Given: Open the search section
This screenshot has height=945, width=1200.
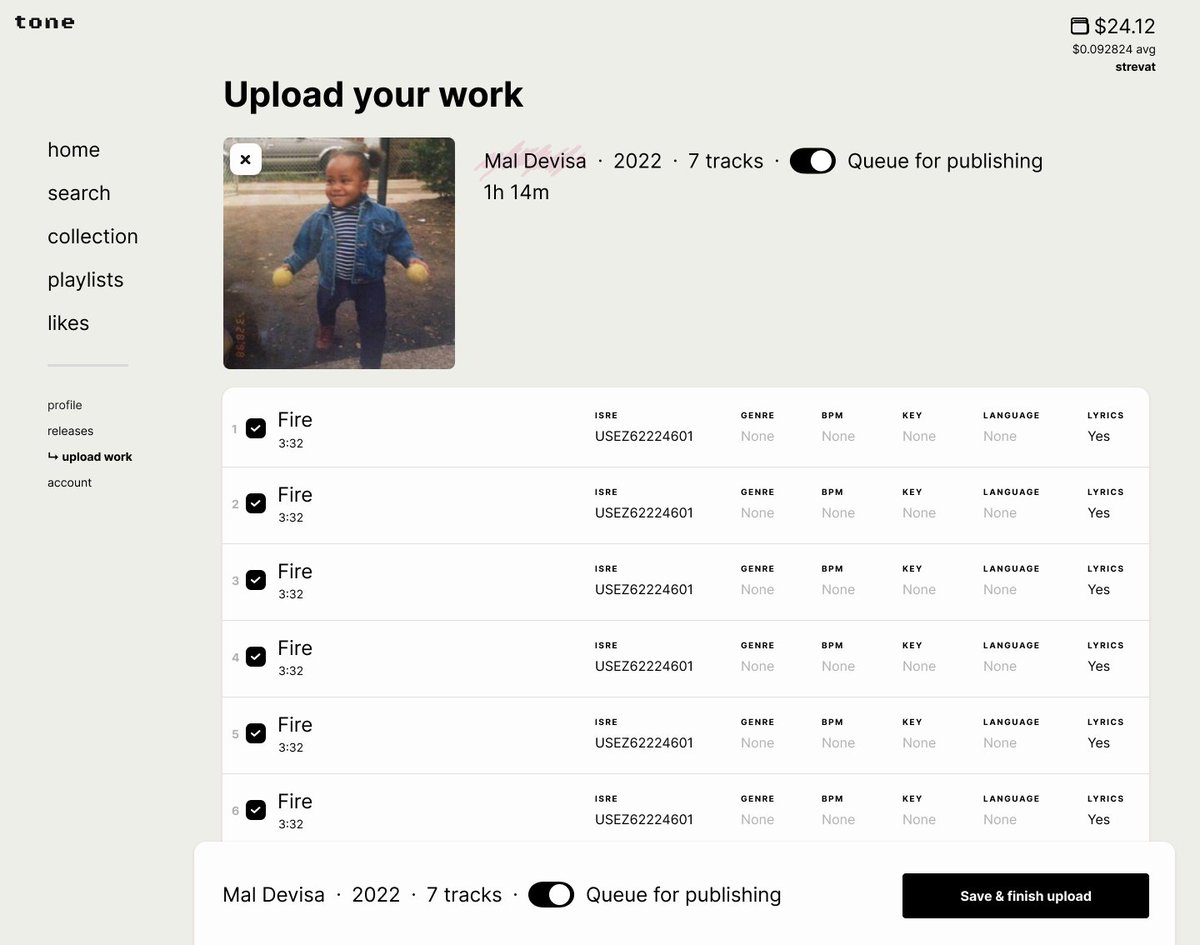Looking at the screenshot, I should pos(79,193).
